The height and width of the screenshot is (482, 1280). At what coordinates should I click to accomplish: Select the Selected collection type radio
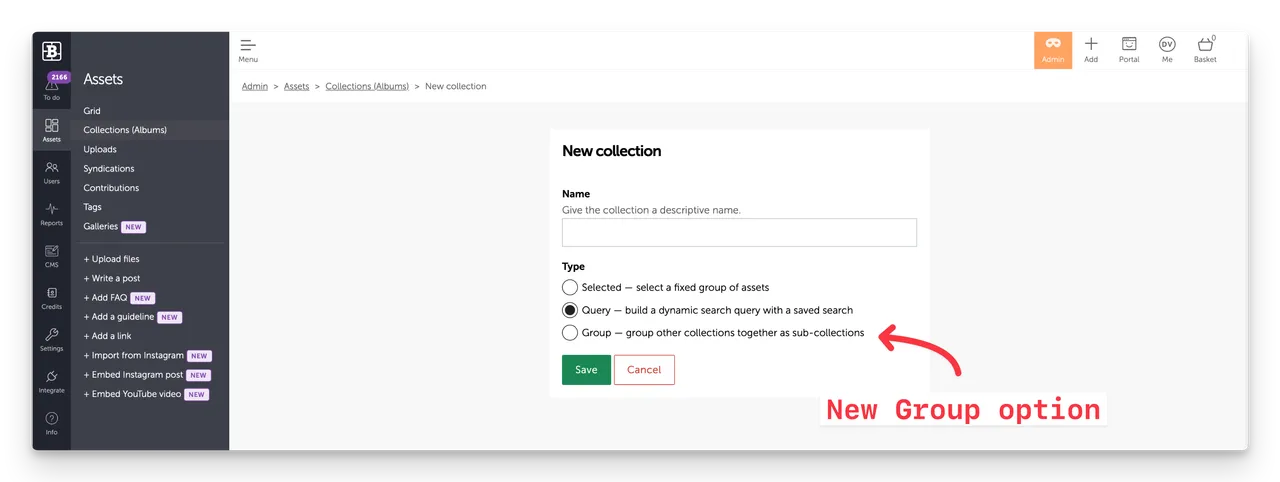[570, 287]
